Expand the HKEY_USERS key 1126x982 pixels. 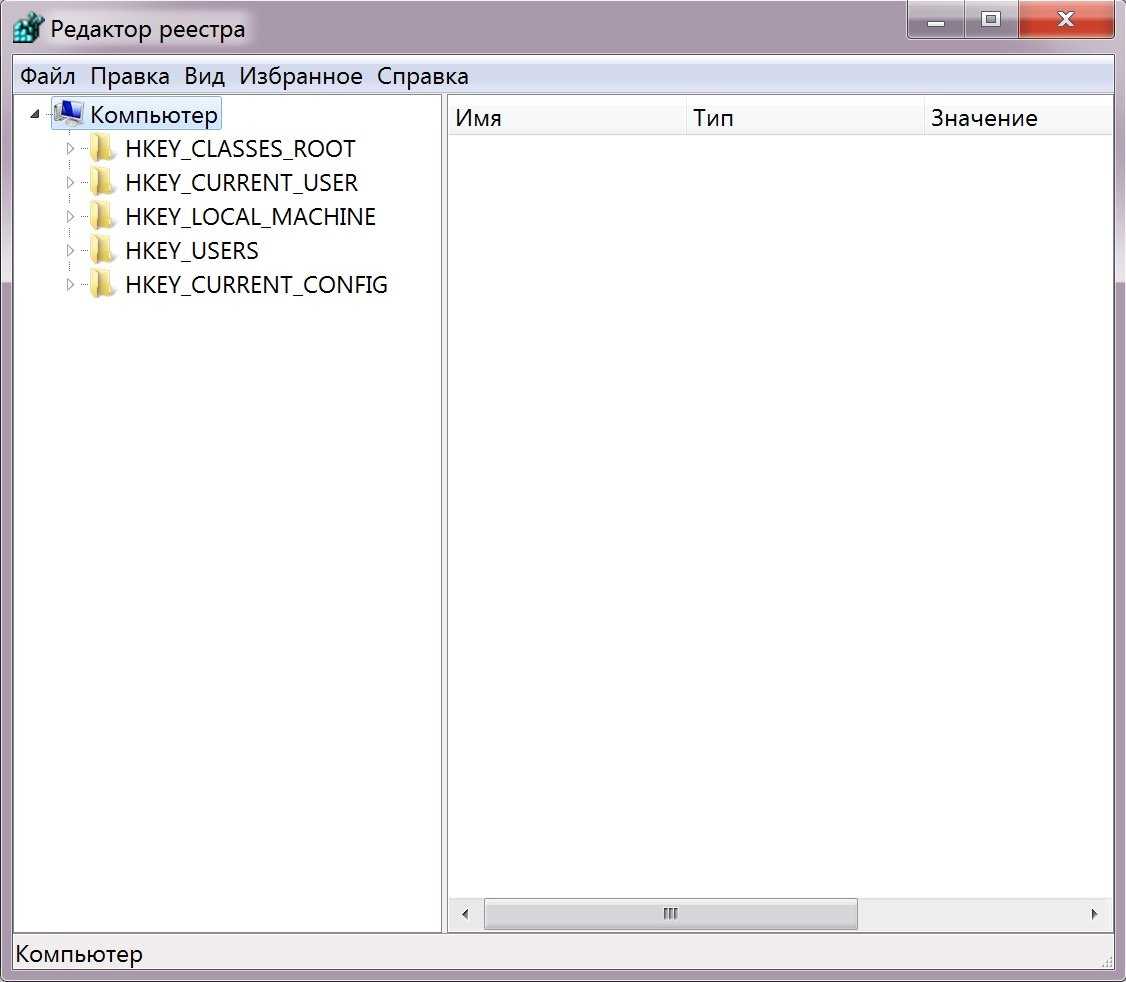pos(70,250)
